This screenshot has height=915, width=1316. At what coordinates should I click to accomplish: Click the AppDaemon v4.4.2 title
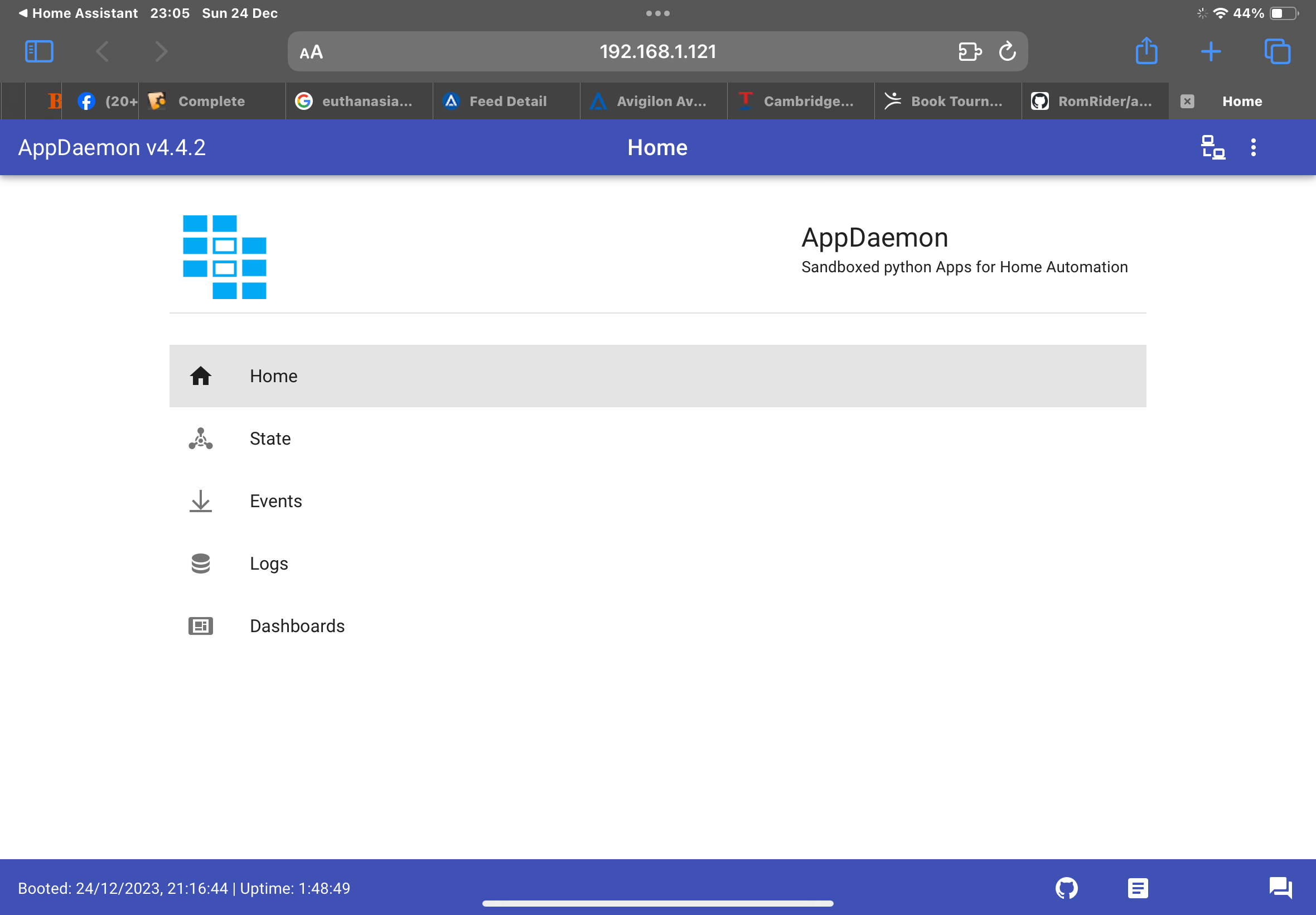tap(112, 147)
